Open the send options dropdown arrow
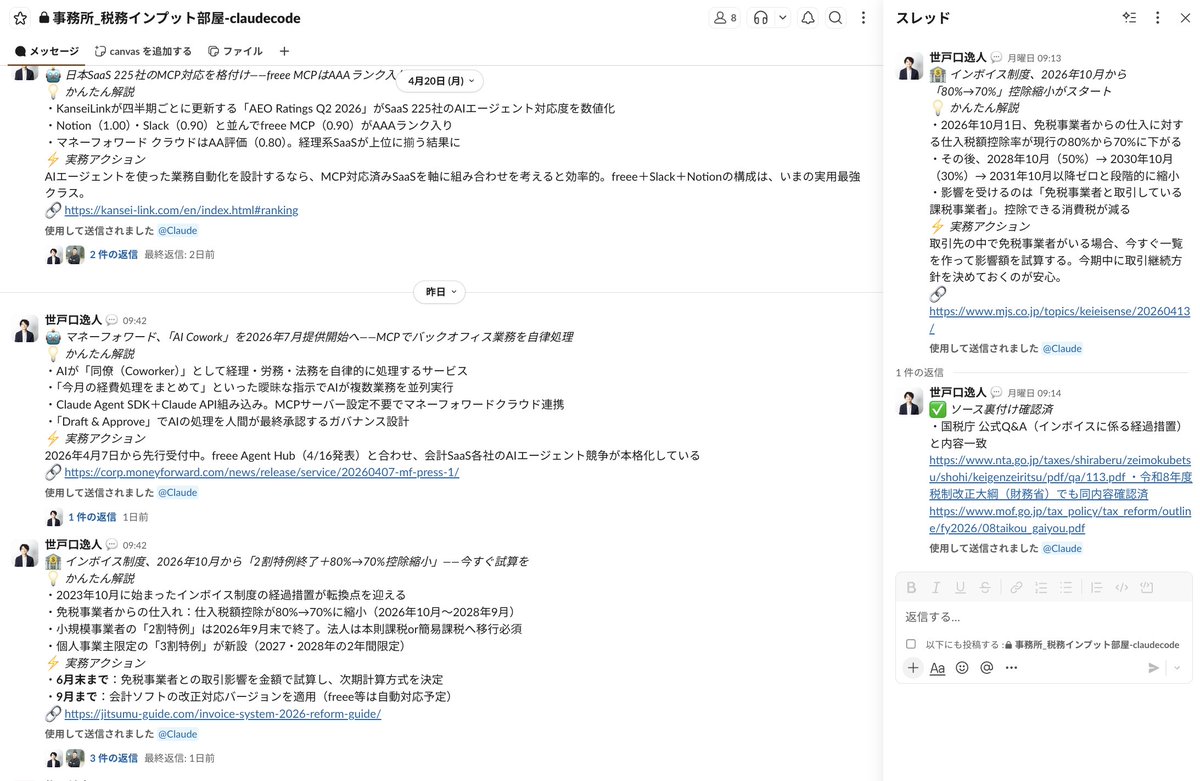1200x781 pixels. [x=1177, y=668]
